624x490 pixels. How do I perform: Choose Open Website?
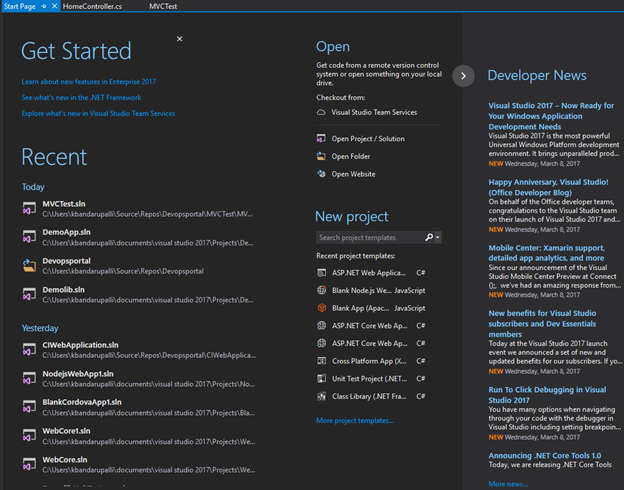(x=353, y=174)
